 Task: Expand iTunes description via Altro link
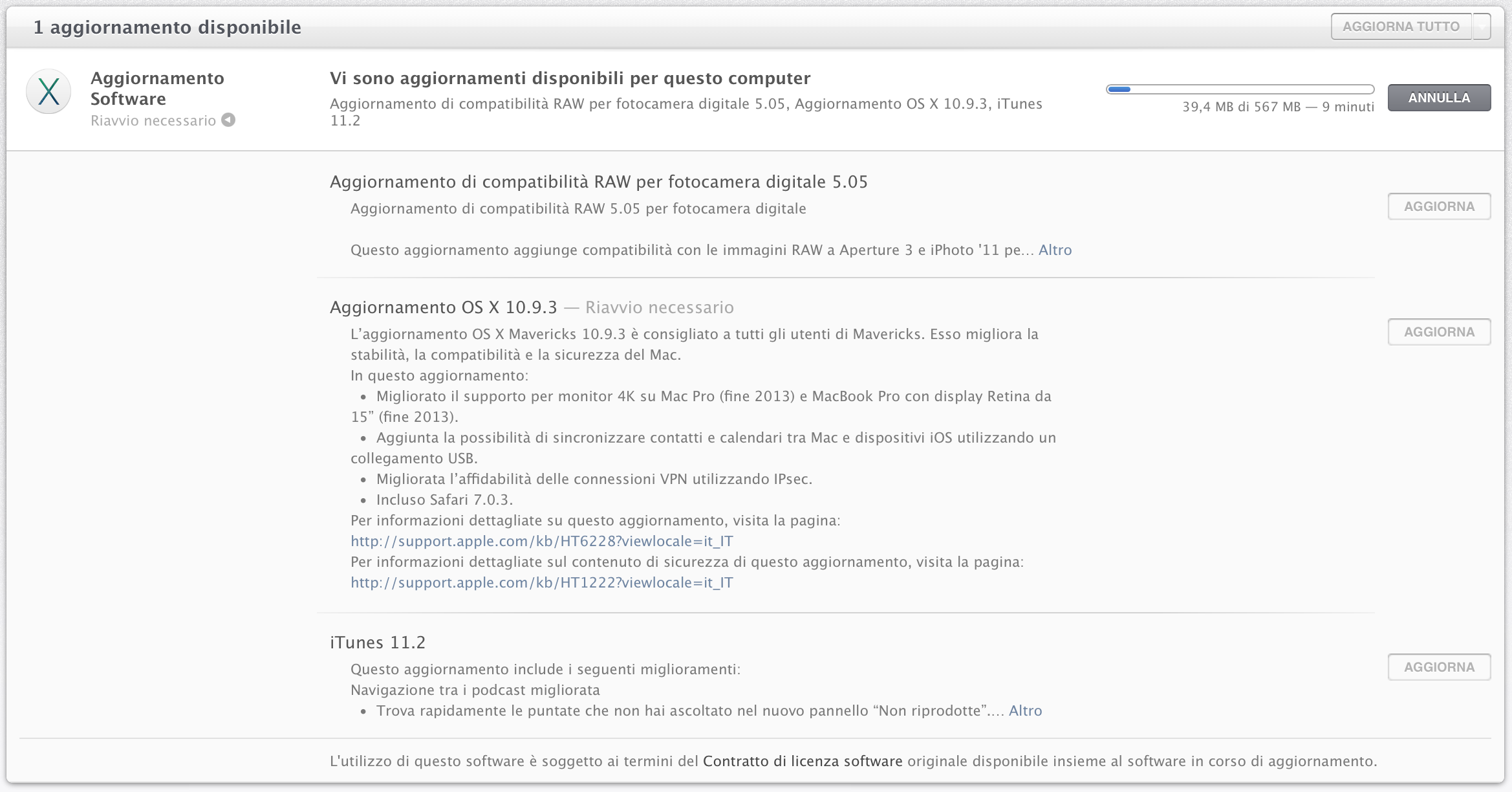[x=1025, y=710]
